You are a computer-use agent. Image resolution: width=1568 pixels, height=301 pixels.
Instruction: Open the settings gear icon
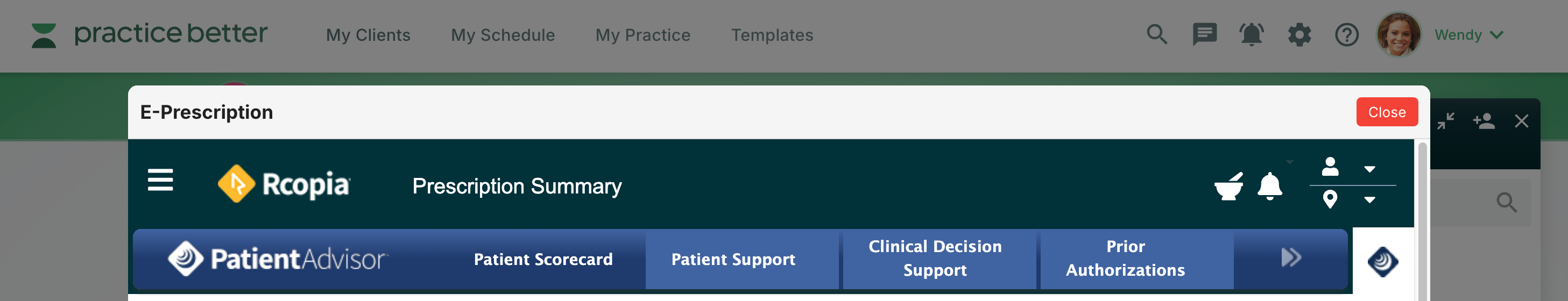click(1299, 34)
